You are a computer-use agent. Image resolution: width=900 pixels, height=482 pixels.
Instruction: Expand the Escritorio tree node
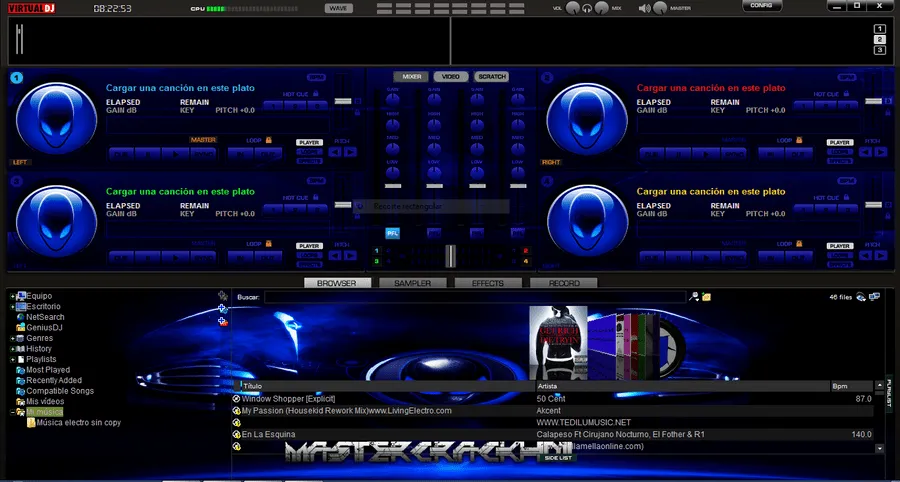(x=13, y=307)
